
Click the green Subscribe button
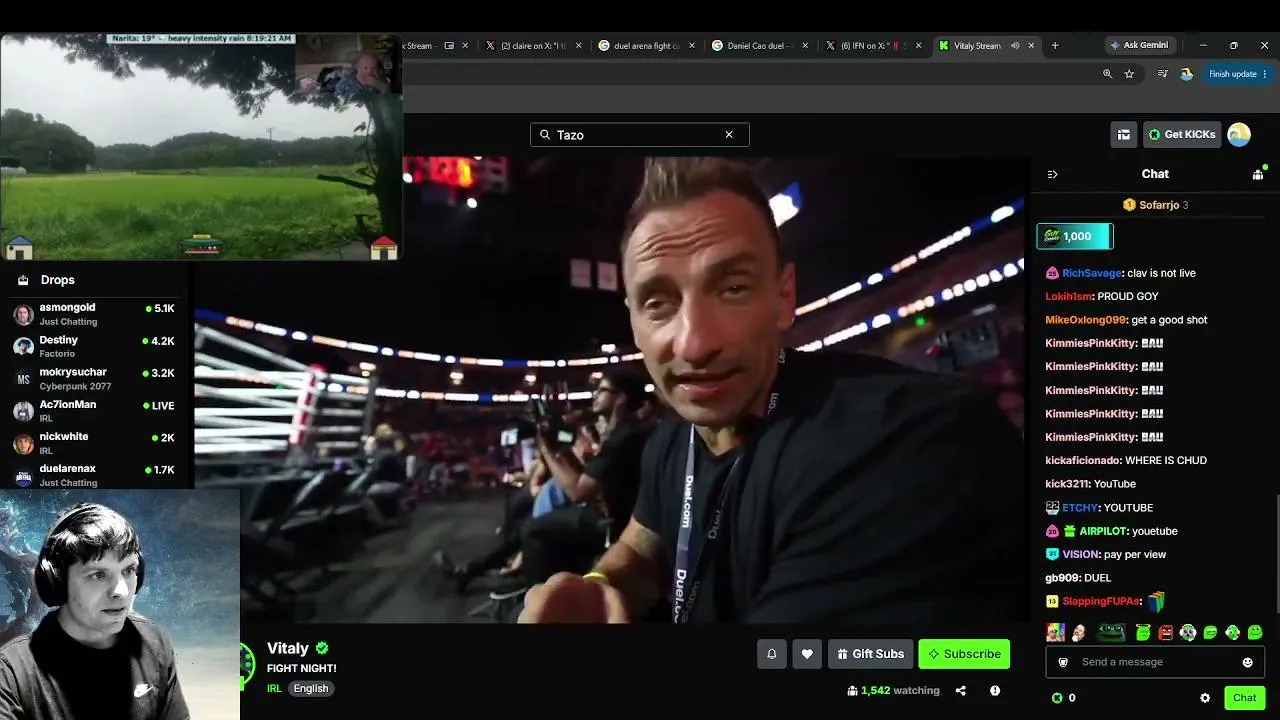964,654
